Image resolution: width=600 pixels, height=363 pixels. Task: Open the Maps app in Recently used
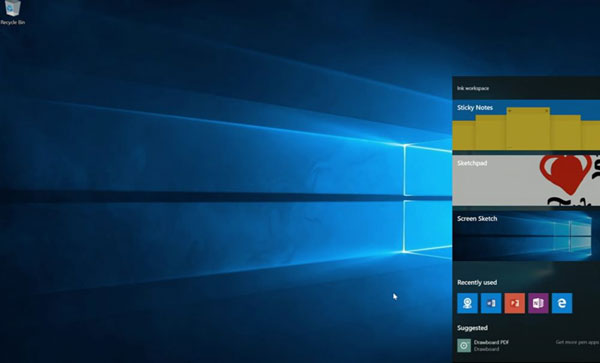(x=467, y=303)
